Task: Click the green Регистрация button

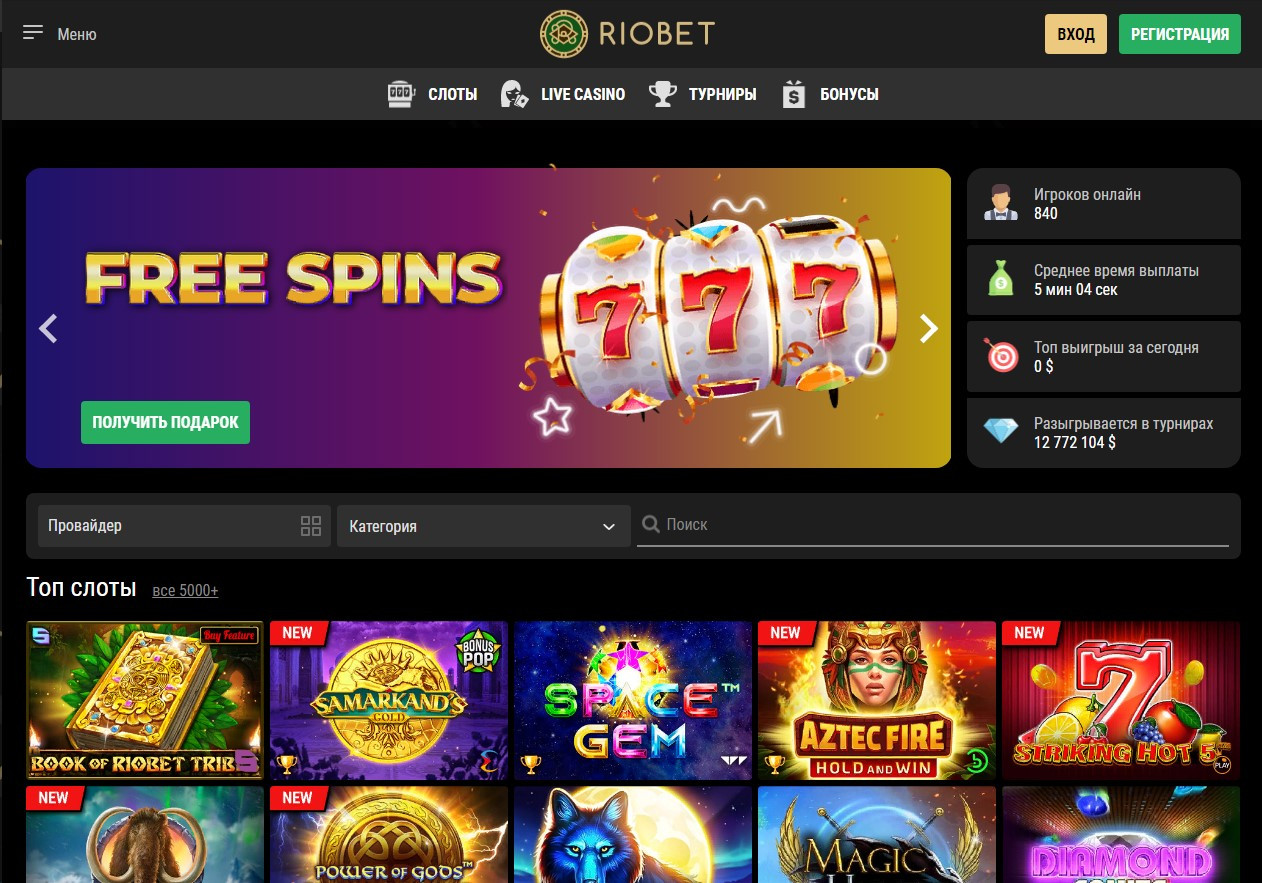Action: click(x=1180, y=34)
